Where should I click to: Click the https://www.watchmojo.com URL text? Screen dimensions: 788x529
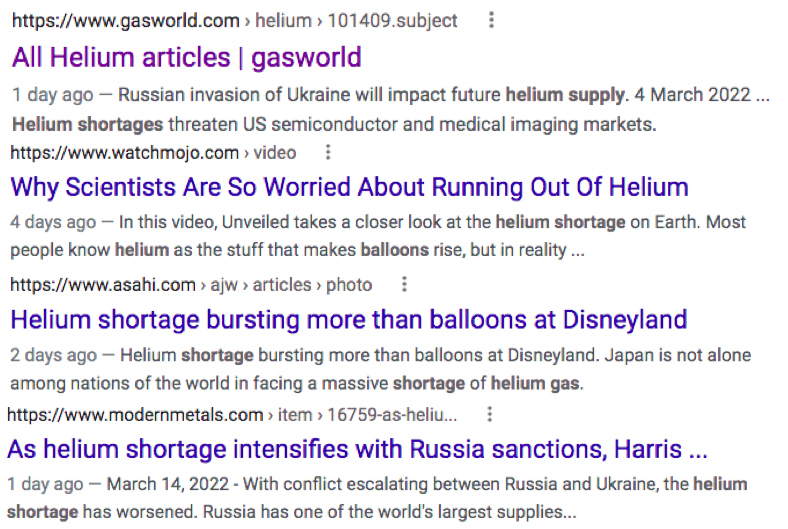[125, 153]
